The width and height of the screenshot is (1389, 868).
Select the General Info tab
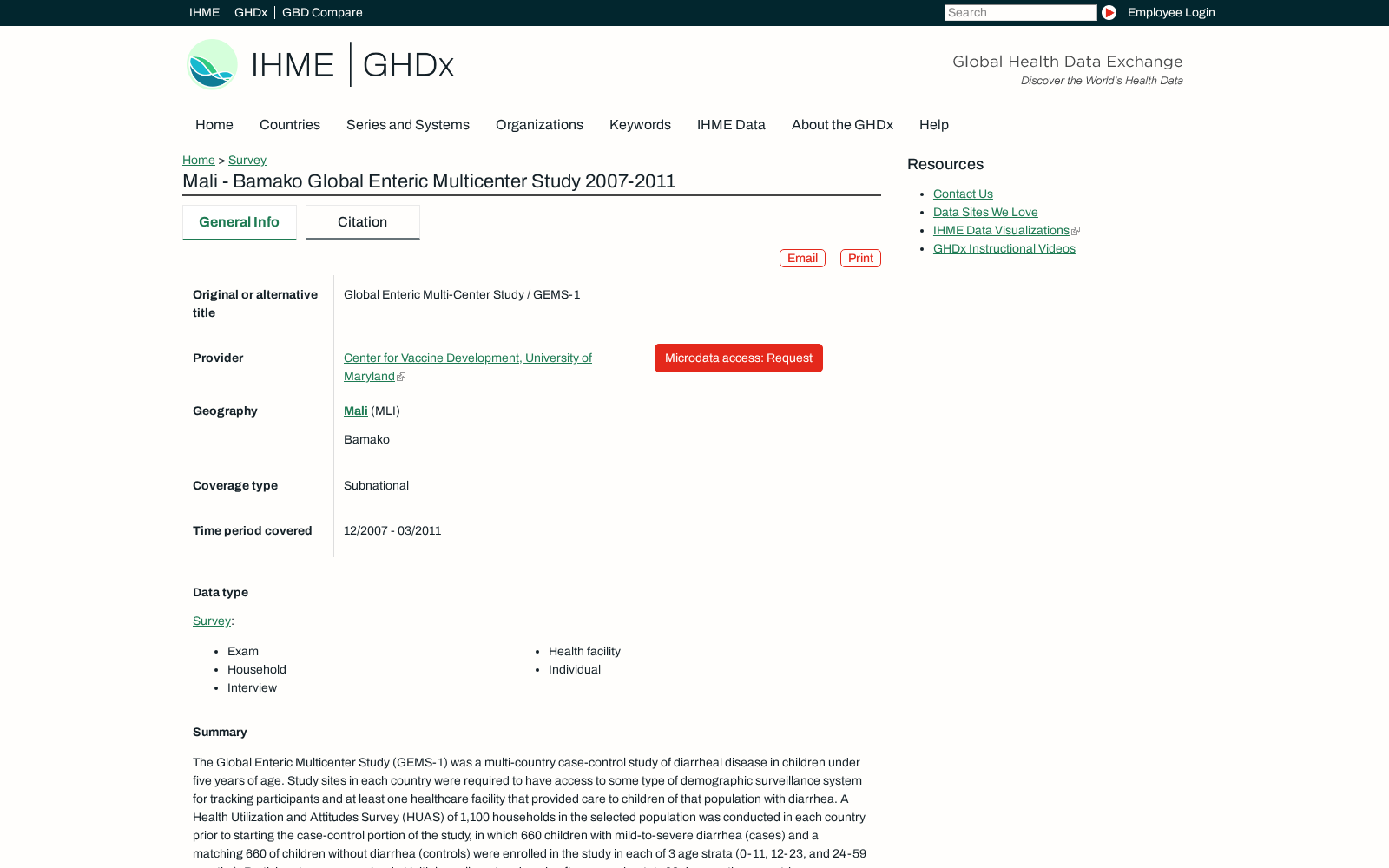(x=240, y=222)
